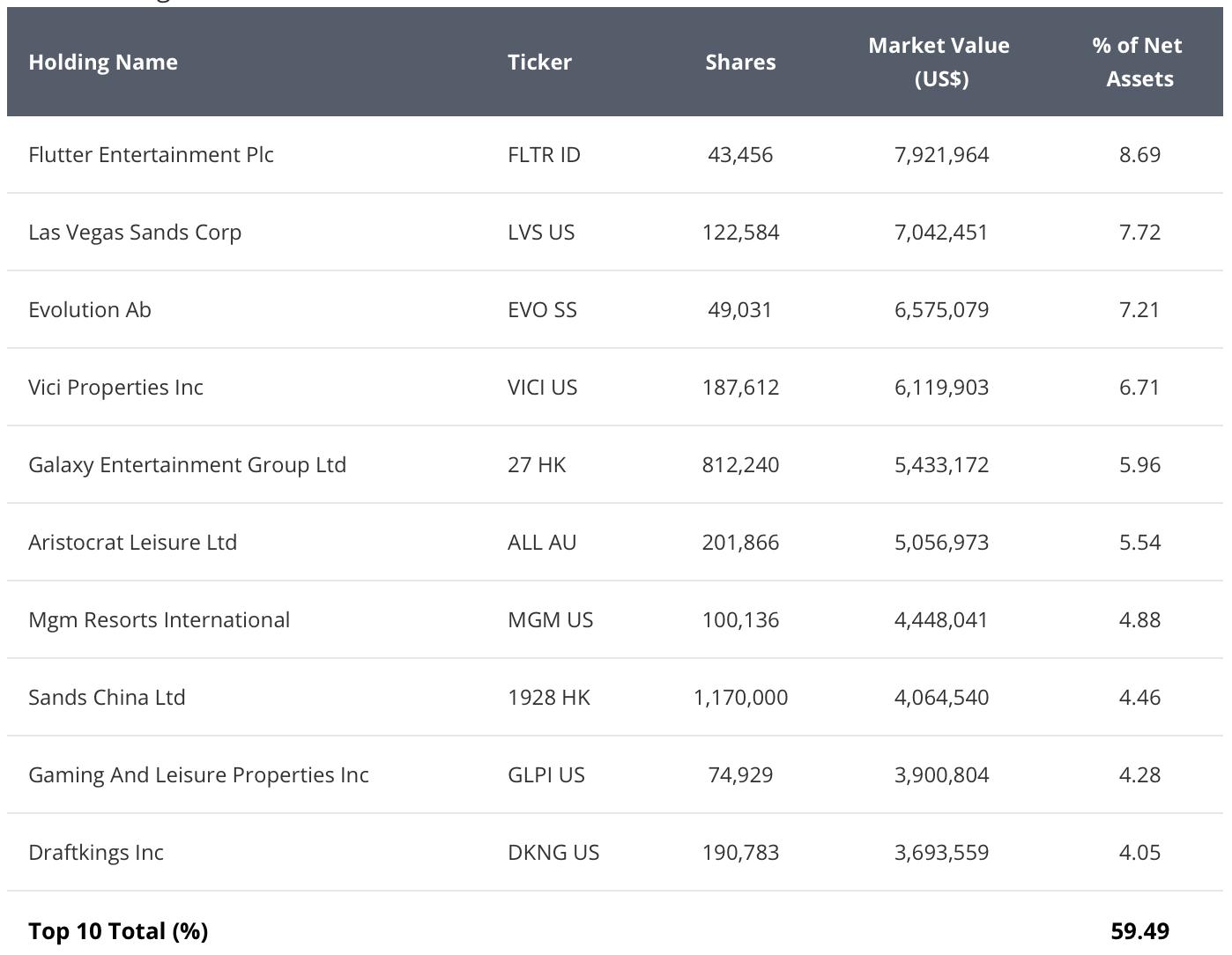Select Las Vegas Sands Corp holding name
This screenshot has height=955, width=1232.
coord(135,233)
